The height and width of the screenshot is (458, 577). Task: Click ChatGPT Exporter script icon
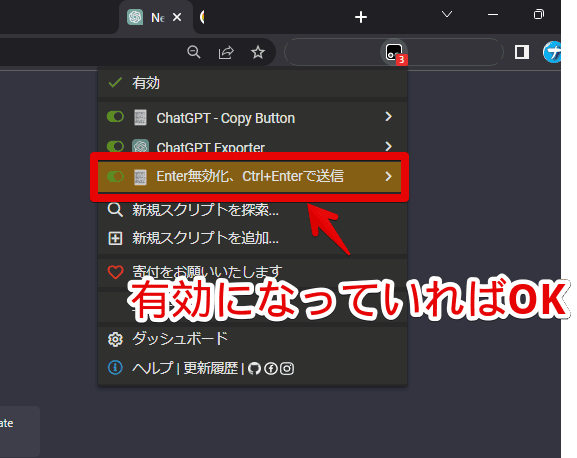pos(140,146)
